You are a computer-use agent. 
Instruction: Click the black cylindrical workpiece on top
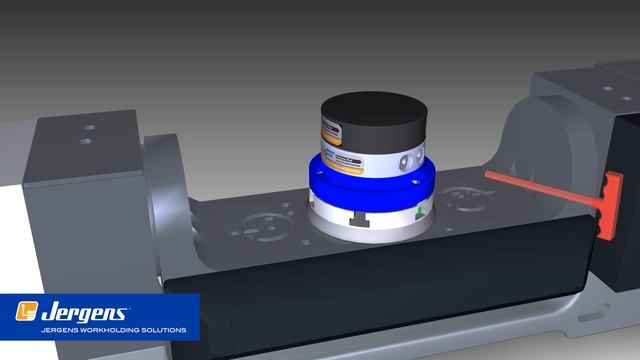point(375,122)
